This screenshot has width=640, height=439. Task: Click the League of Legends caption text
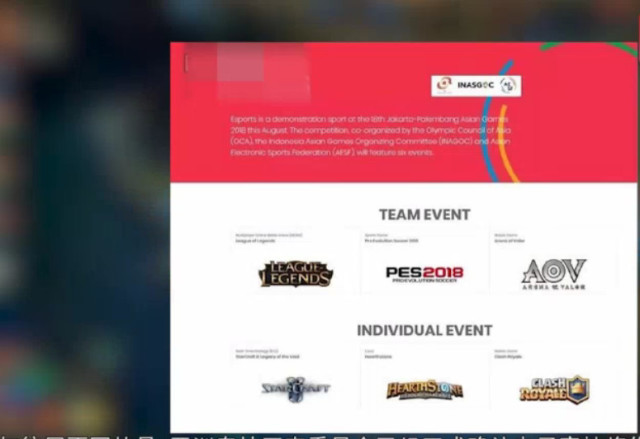256,241
